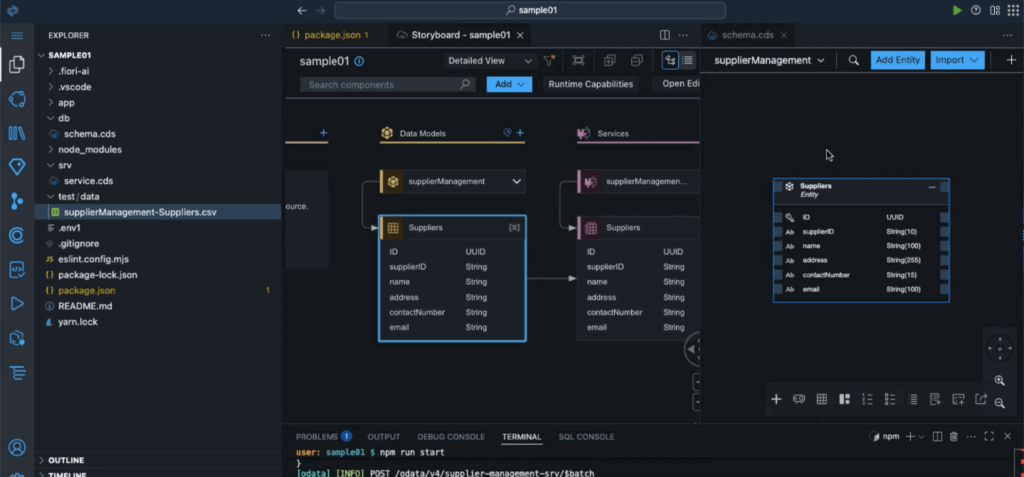Expand the Import dropdown button
Image resolution: width=1024 pixels, height=477 pixels.
(956, 60)
